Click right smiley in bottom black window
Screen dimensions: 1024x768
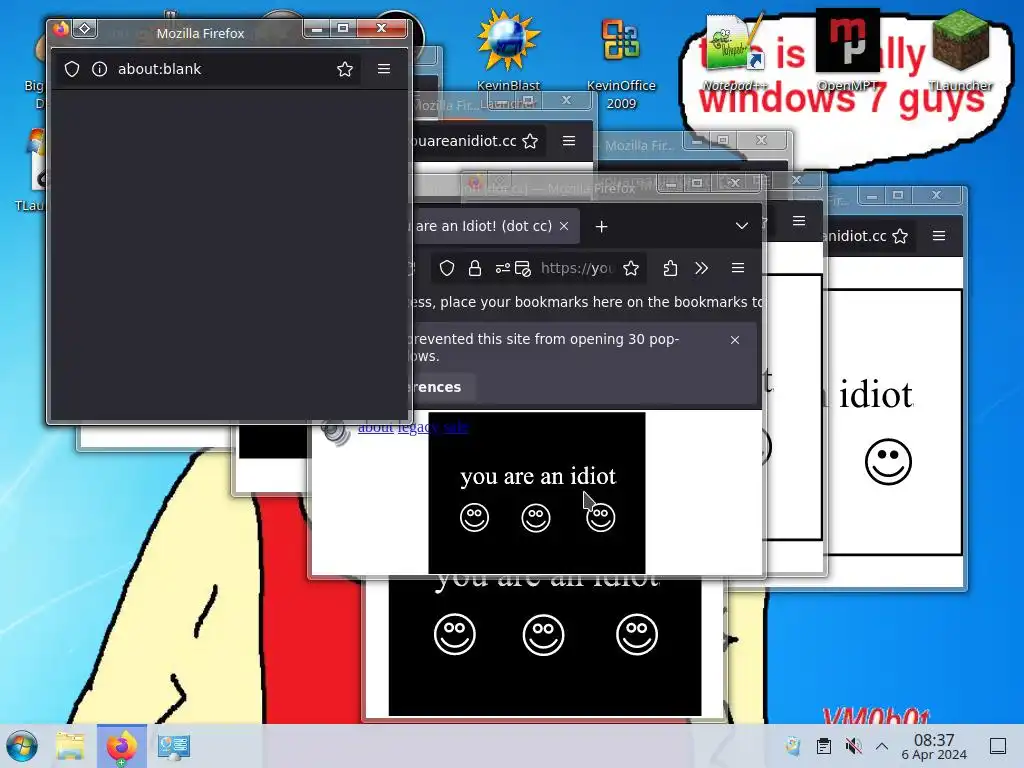637,634
